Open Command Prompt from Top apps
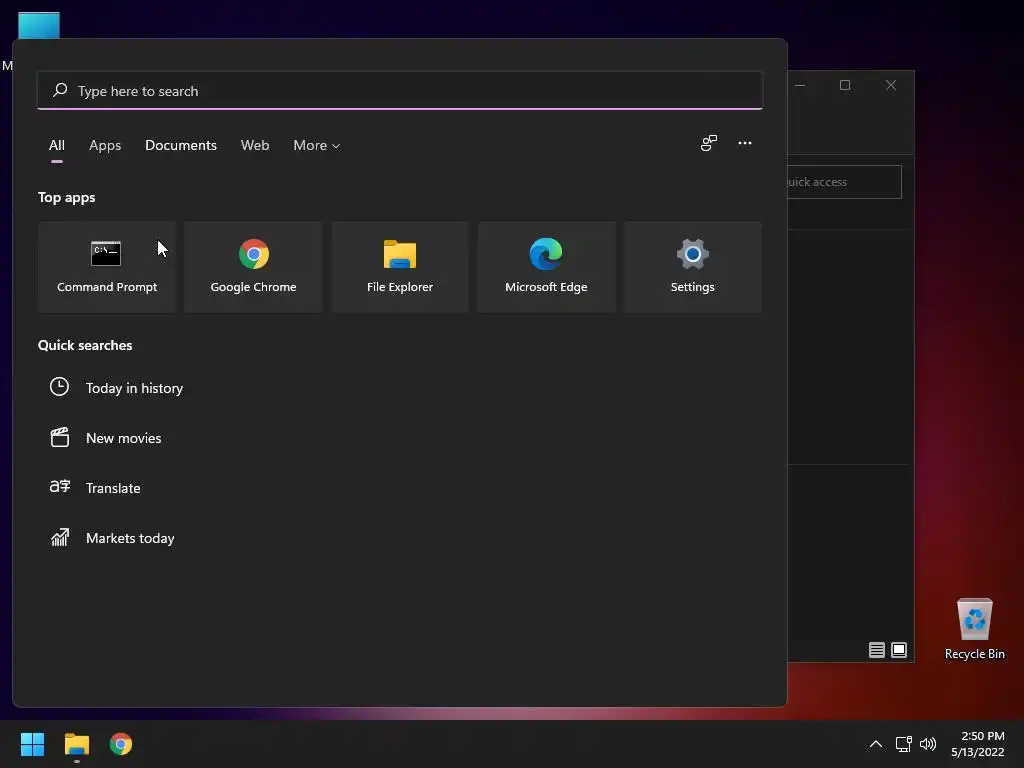Viewport: 1024px width, 768px height. click(x=107, y=267)
